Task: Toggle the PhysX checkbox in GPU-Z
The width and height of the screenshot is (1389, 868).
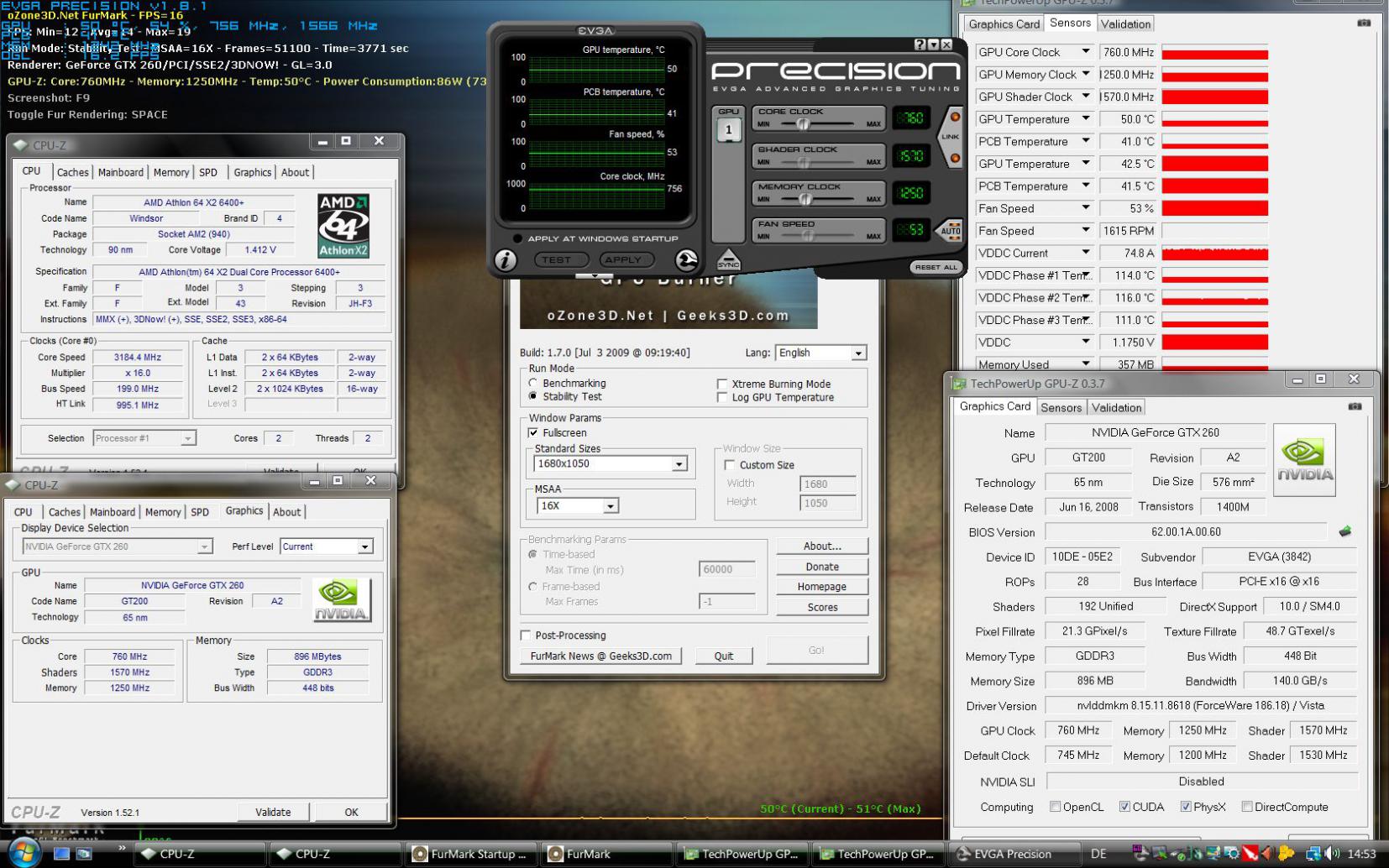Action: pos(1186,807)
